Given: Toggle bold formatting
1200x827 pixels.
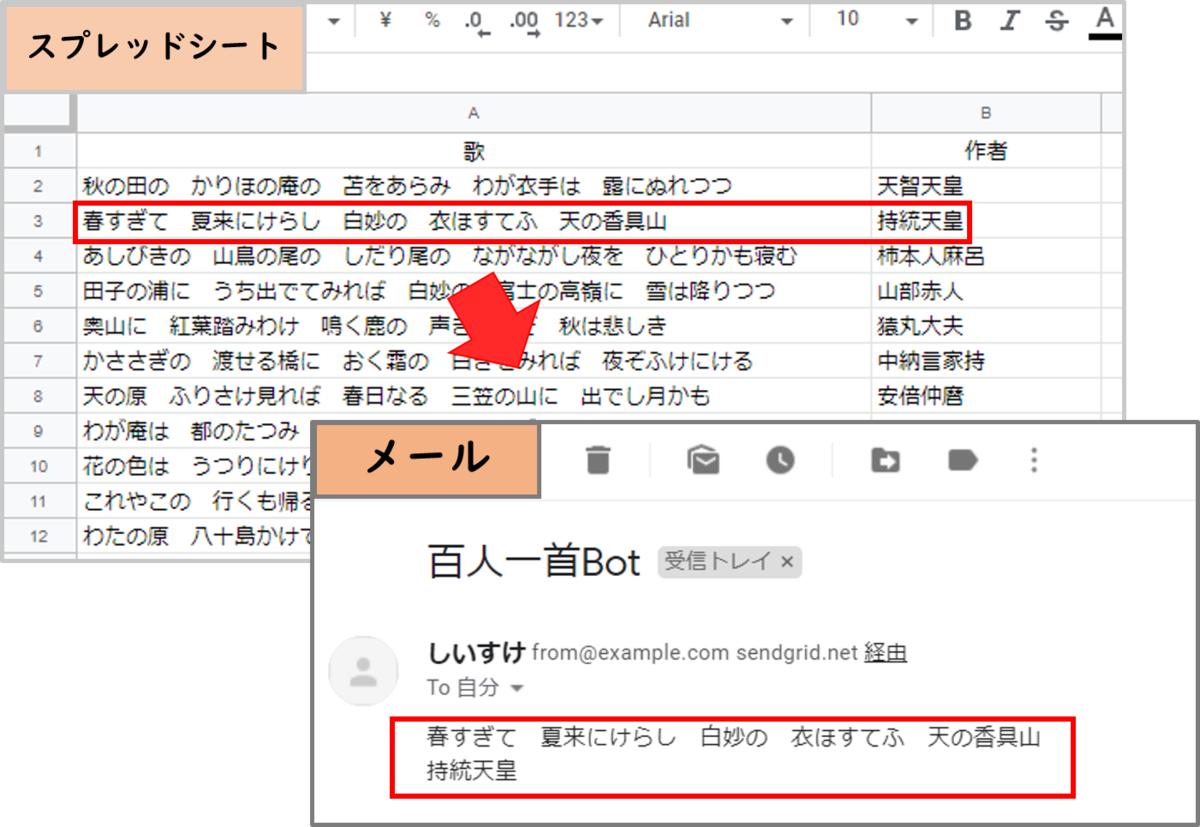Looking at the screenshot, I should click(x=961, y=21).
